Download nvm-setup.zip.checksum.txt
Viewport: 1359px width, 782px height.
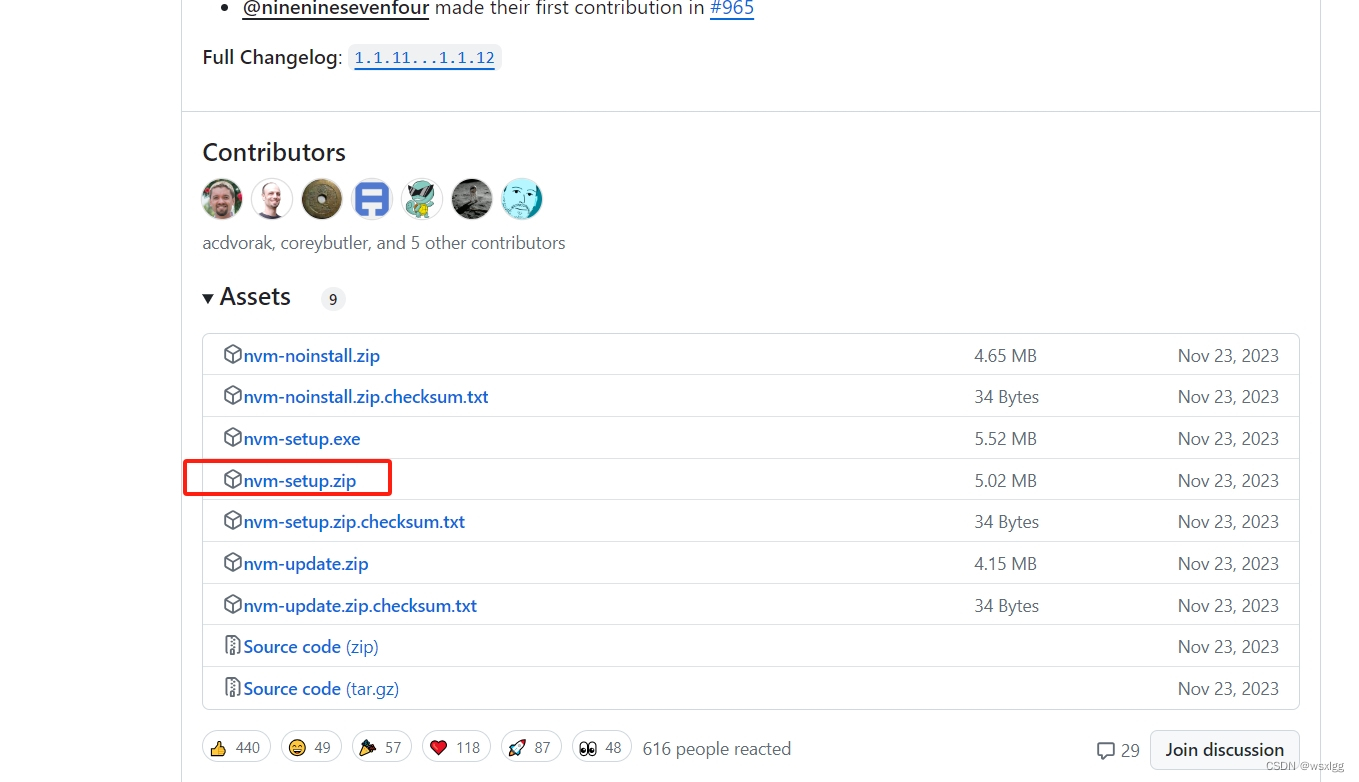pyautogui.click(x=355, y=522)
